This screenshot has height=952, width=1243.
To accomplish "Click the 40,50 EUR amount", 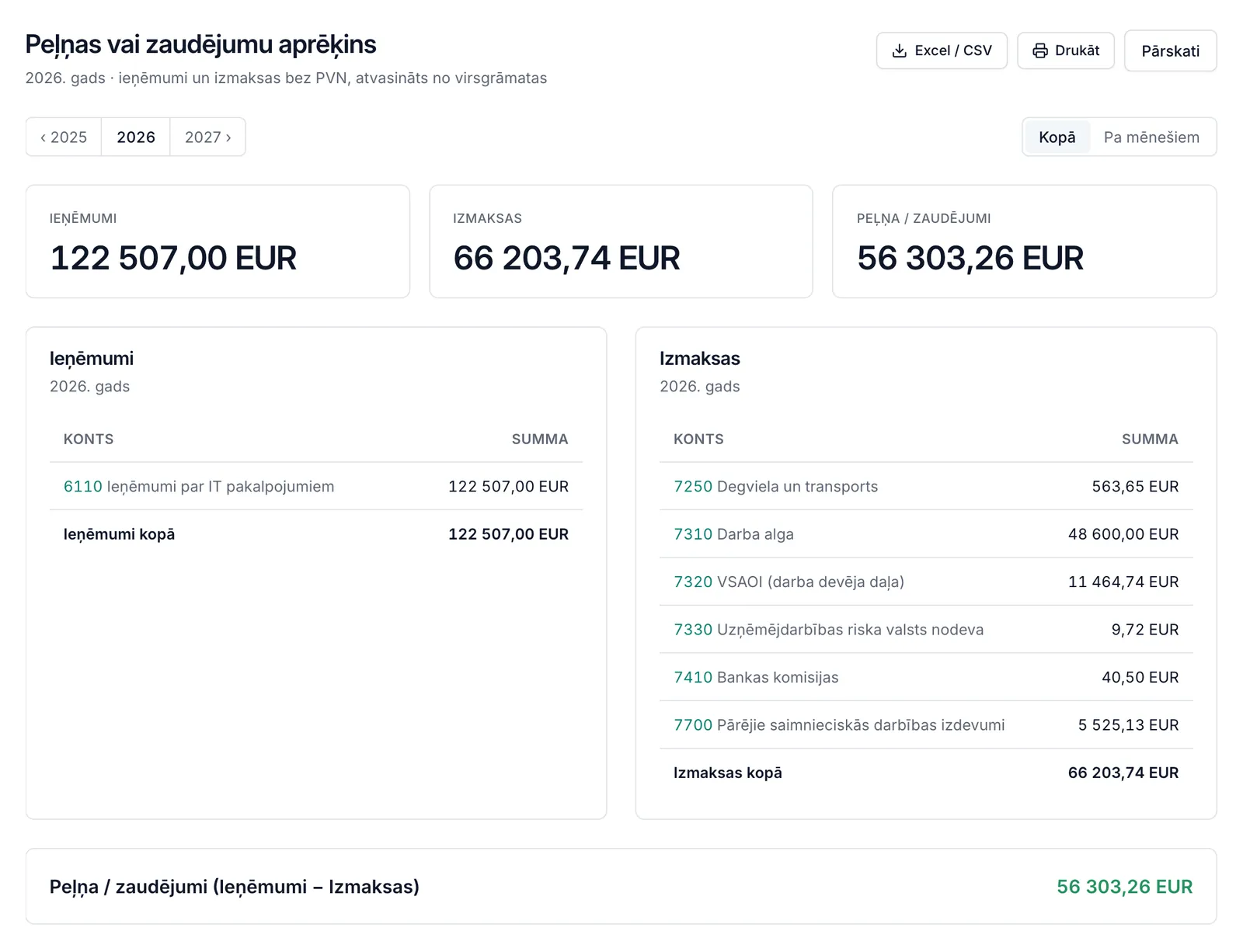I will coord(1140,677).
